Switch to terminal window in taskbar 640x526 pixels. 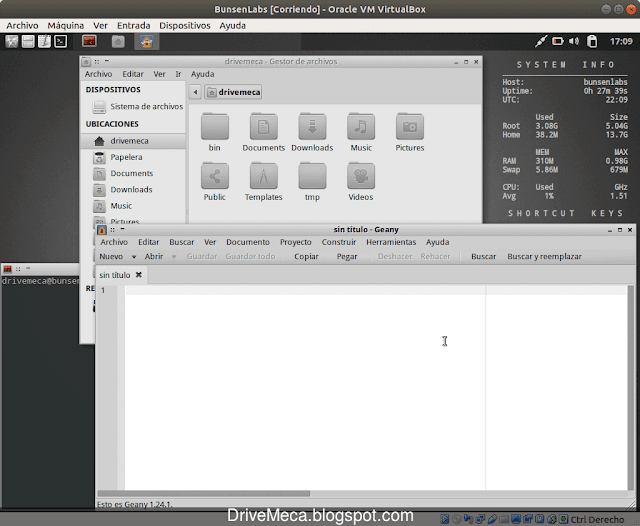tap(89, 42)
